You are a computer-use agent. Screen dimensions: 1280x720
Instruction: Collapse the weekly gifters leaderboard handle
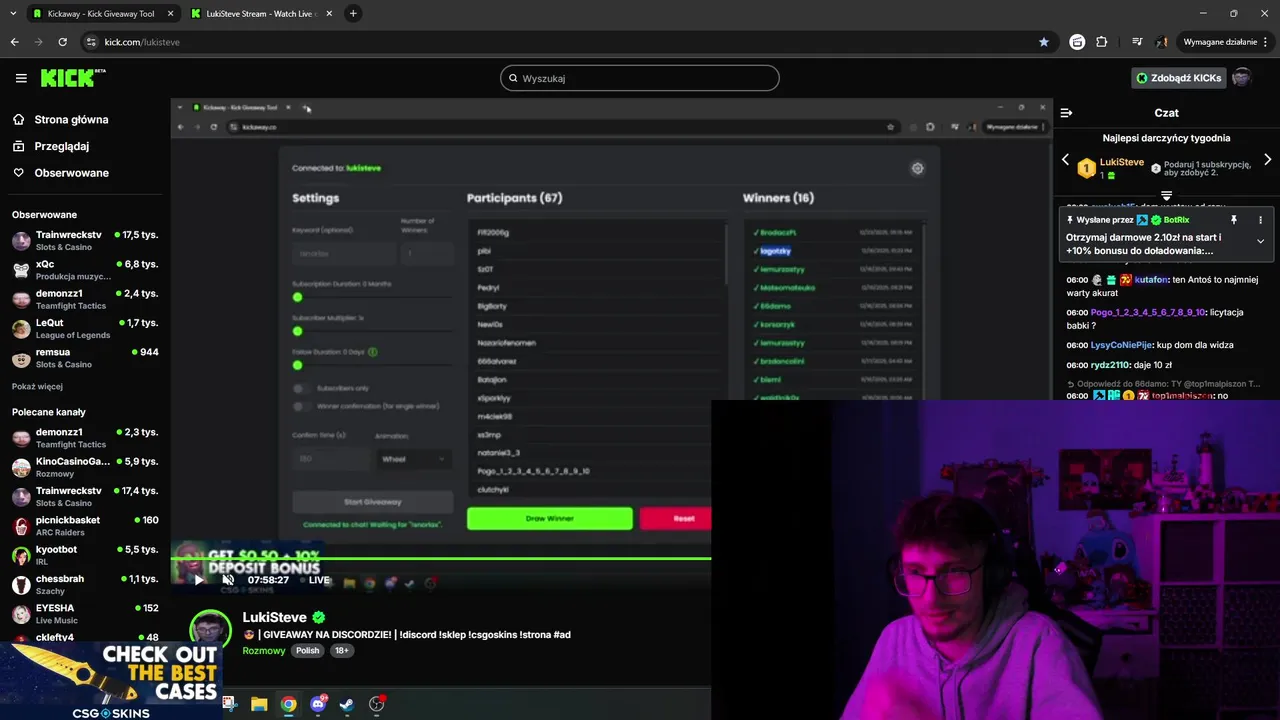(1166, 196)
